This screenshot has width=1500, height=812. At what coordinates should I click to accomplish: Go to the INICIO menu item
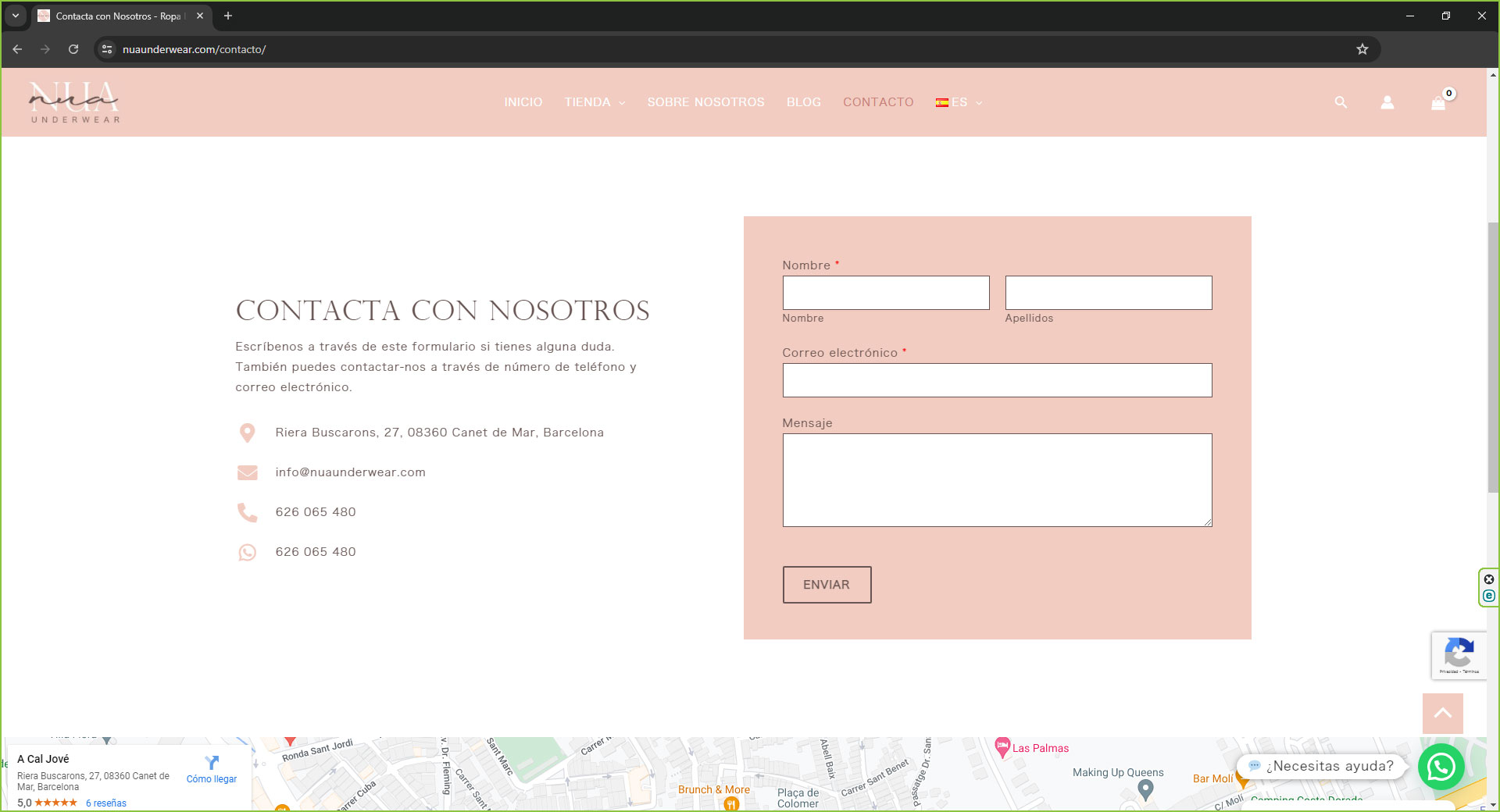pos(523,102)
